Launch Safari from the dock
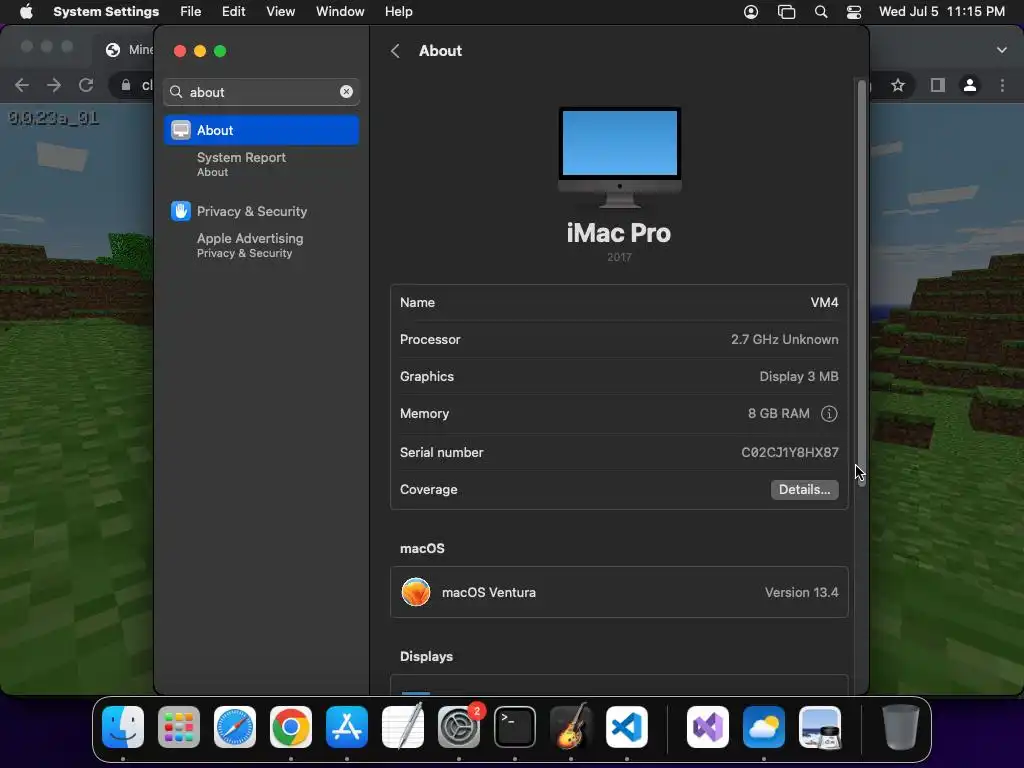This screenshot has width=1024, height=768. tap(235, 727)
